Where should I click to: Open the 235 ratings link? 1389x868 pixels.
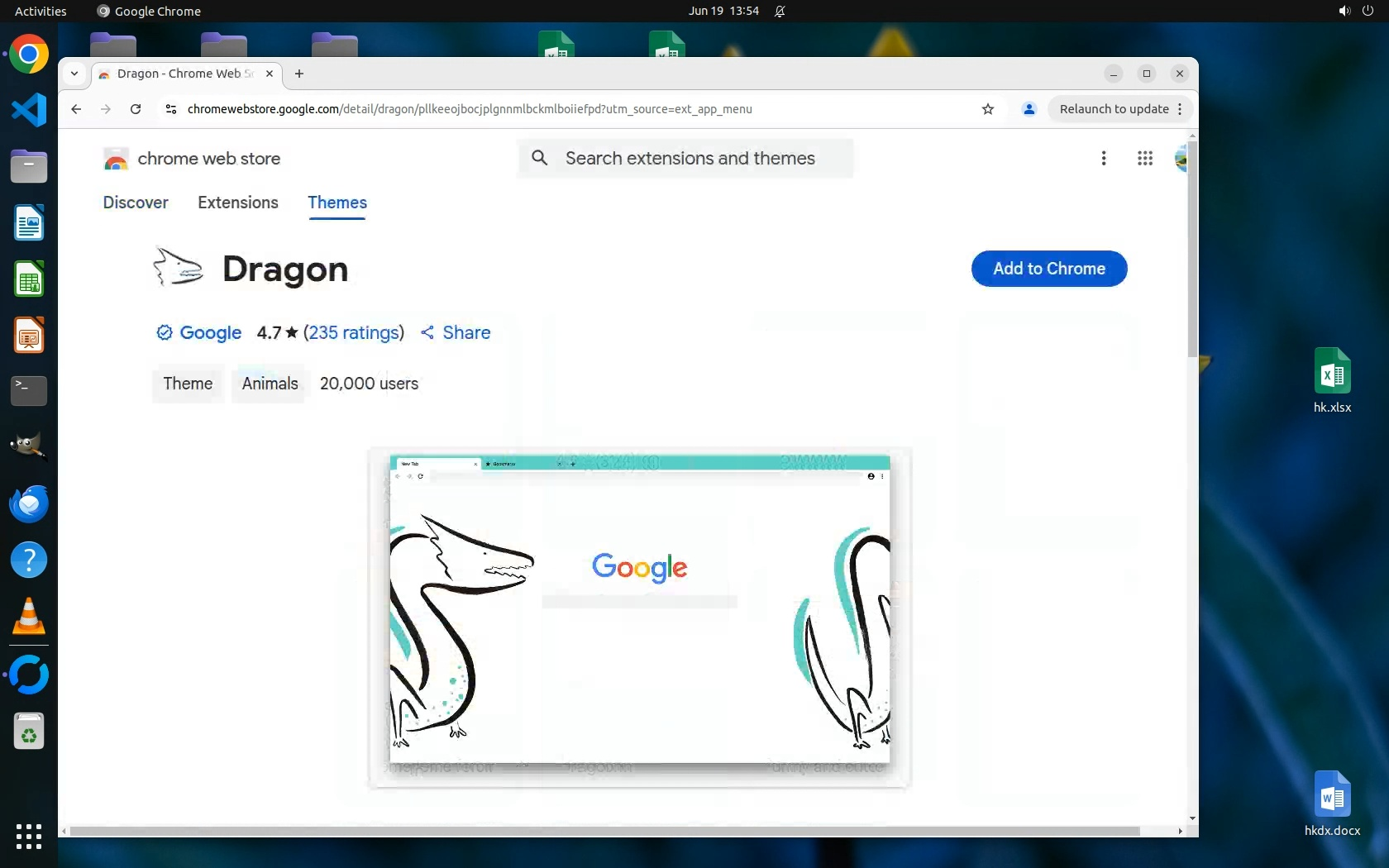coord(353,332)
